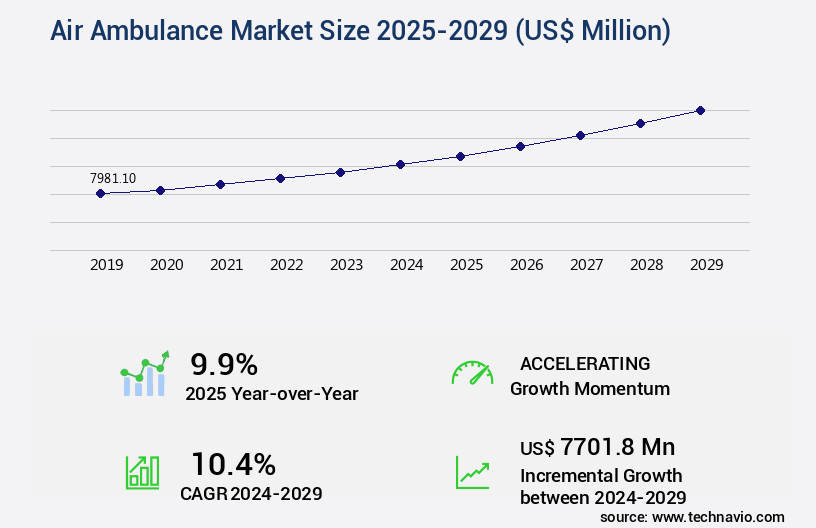Click the year-over-year bar chart icon
Viewport: 816px width, 528px height.
(145, 375)
